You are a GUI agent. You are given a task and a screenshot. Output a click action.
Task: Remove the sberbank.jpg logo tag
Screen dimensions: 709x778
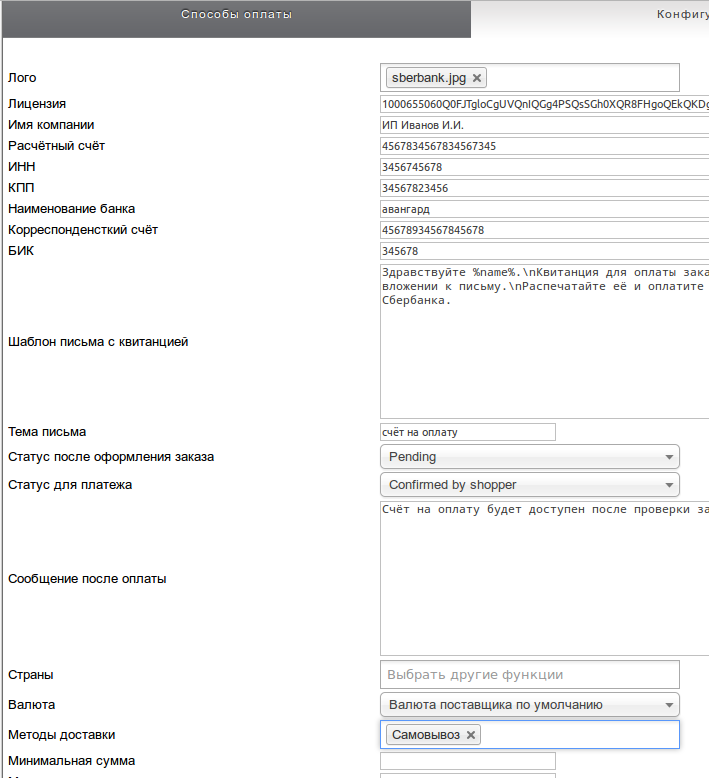point(477,78)
